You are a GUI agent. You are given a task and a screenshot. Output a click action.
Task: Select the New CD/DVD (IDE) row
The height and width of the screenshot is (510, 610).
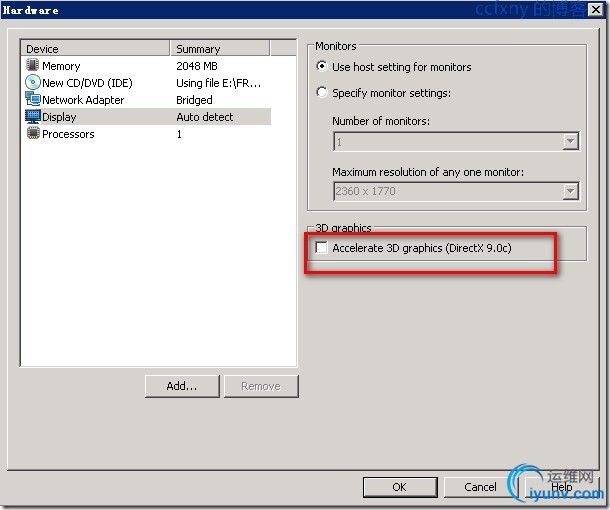pyautogui.click(x=148, y=82)
